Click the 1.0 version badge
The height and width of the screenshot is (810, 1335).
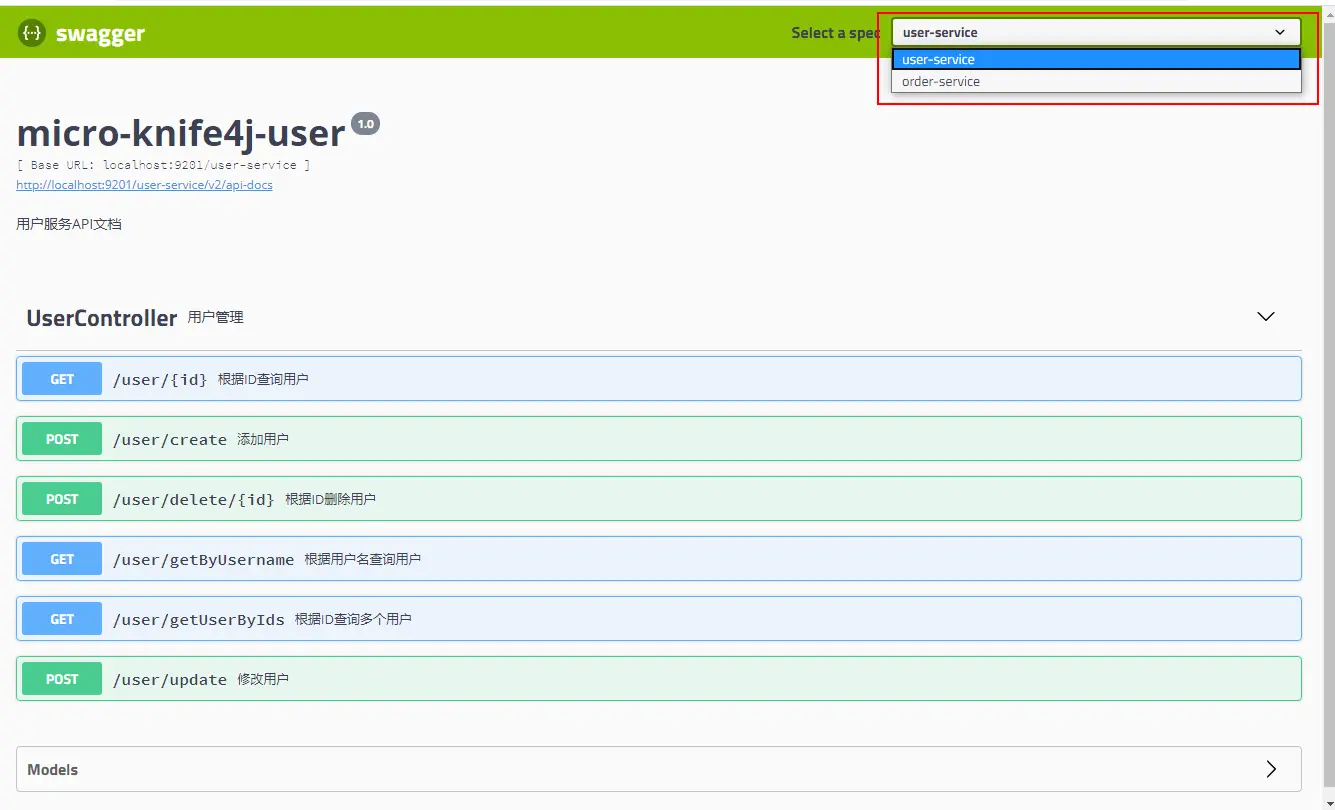[365, 124]
